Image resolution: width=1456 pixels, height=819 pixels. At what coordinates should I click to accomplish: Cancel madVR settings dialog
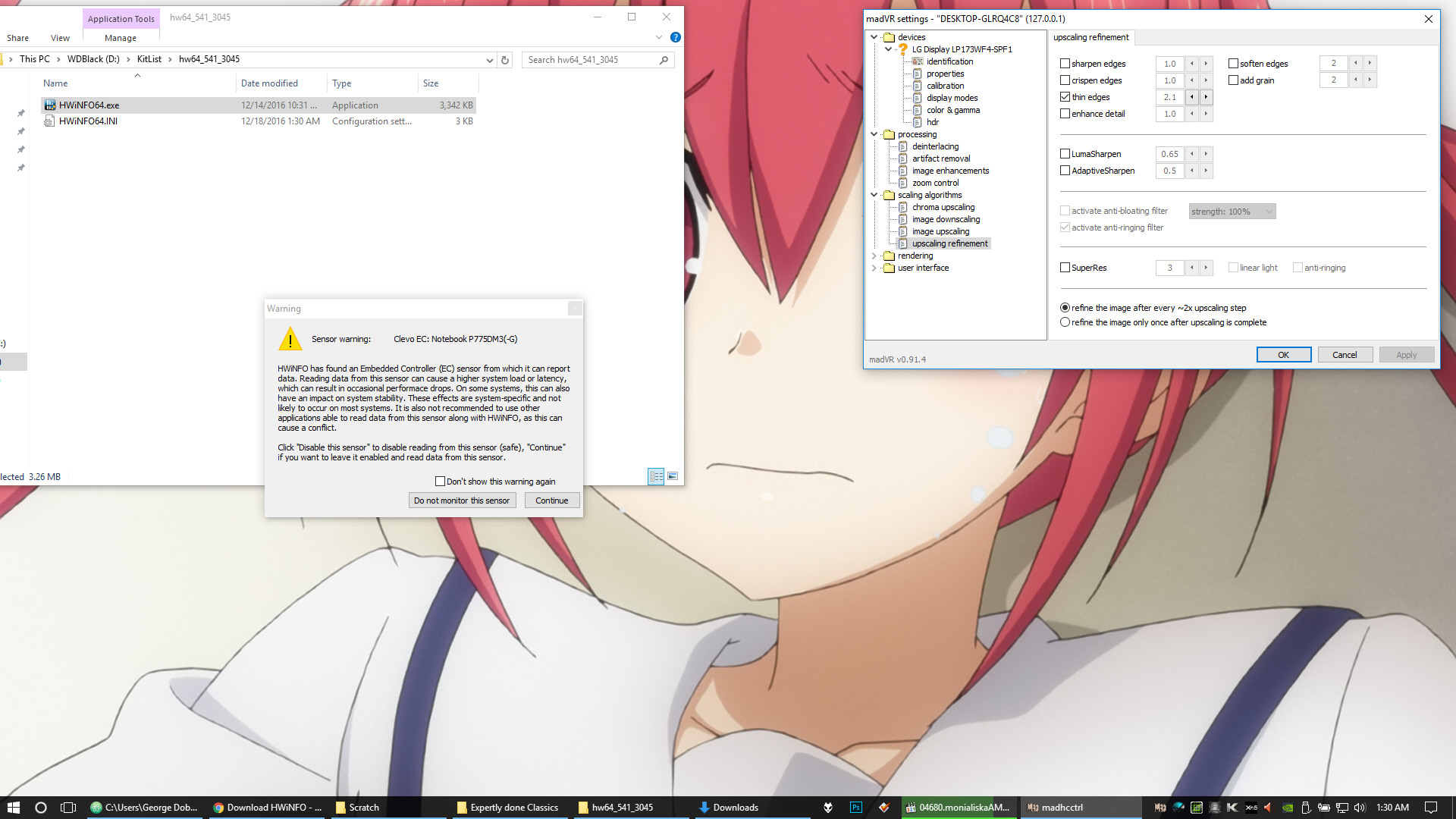tap(1345, 355)
